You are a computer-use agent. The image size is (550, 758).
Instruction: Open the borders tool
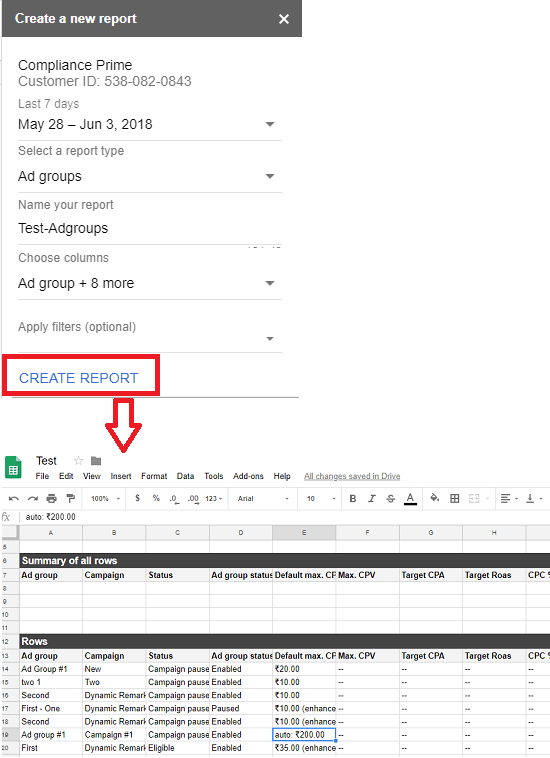pos(454,498)
